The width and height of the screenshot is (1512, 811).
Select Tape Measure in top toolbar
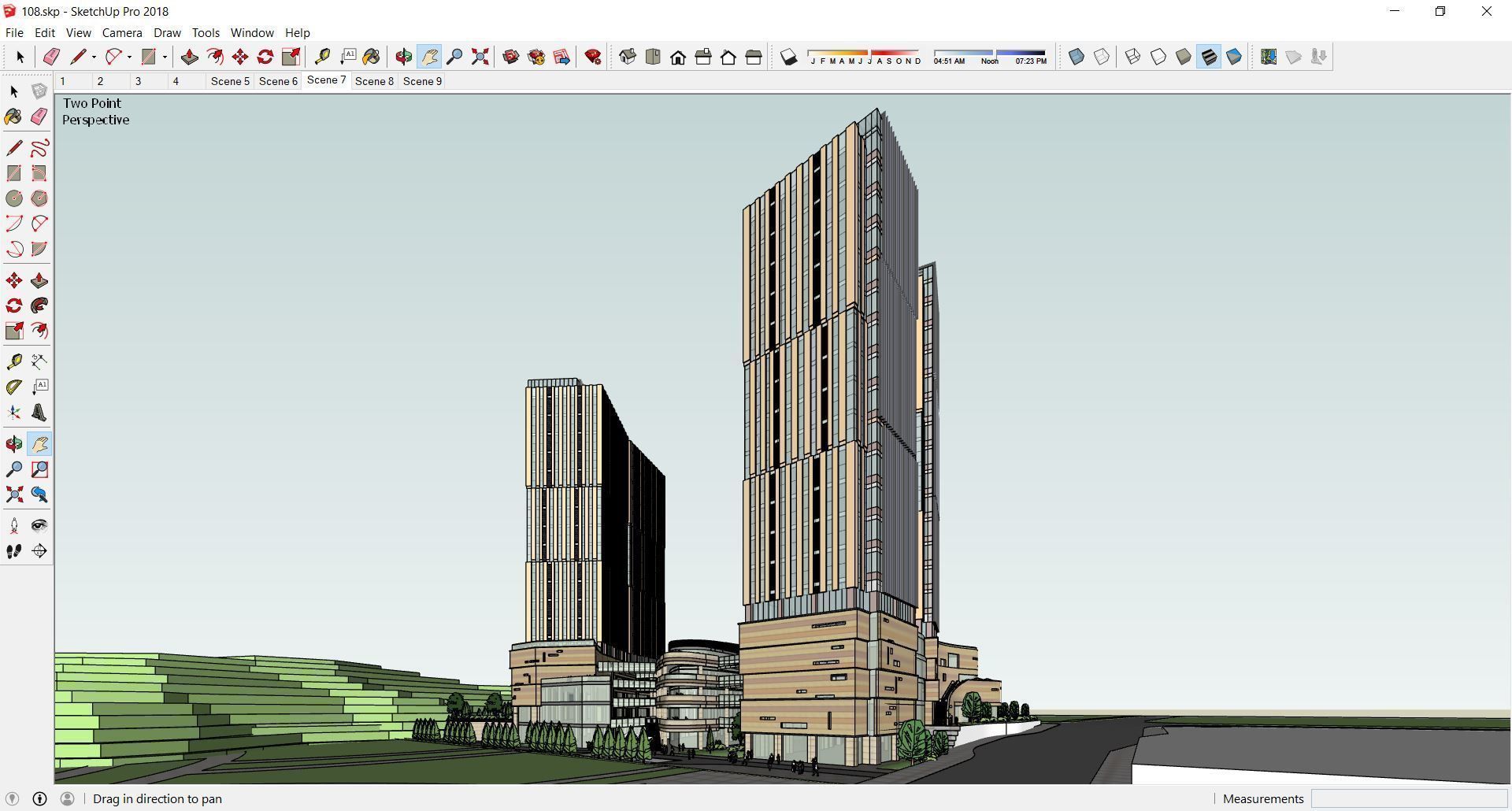click(x=322, y=57)
